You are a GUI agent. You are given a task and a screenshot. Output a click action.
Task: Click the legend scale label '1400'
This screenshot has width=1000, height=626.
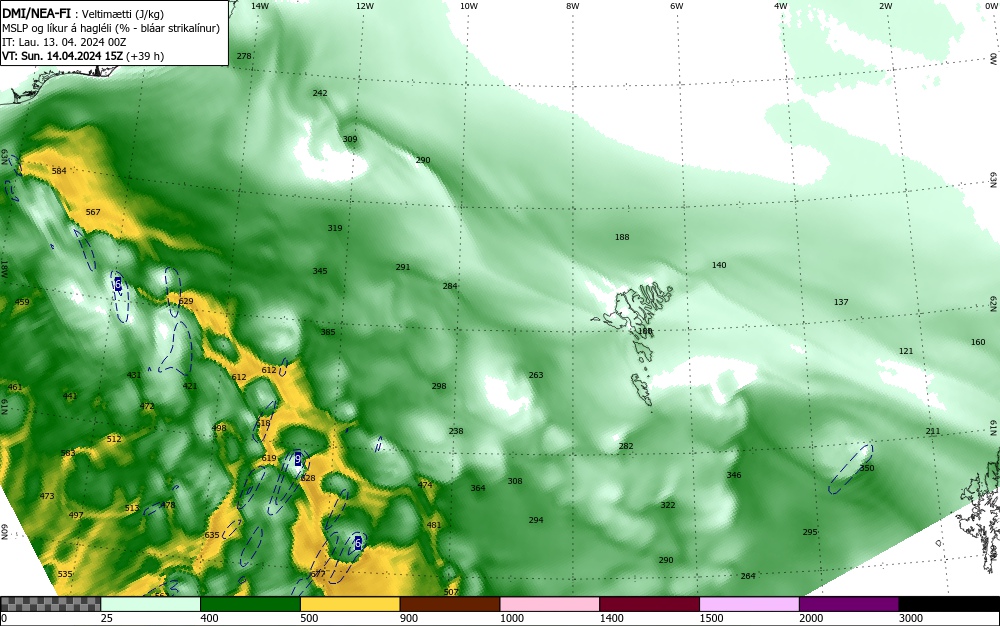(611, 618)
